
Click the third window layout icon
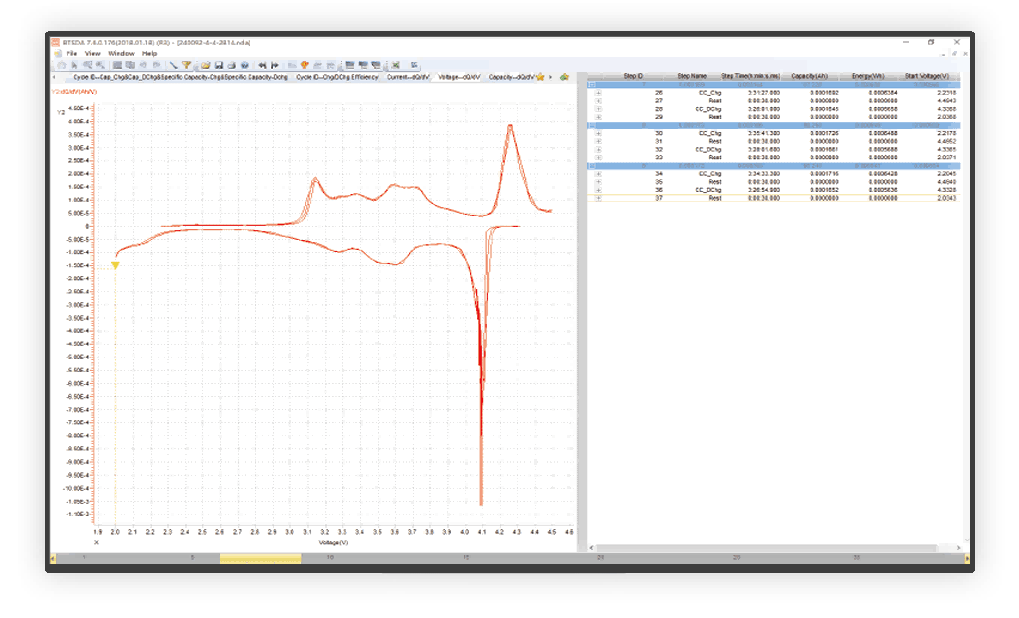pos(376,65)
